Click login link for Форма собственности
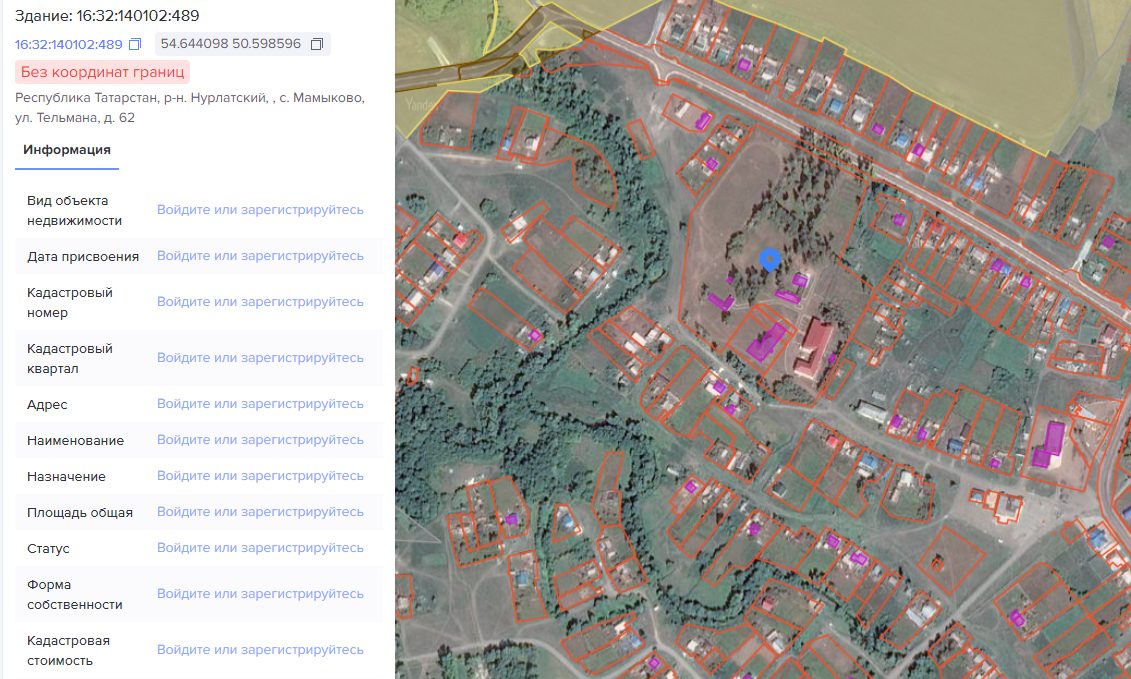 [260, 594]
